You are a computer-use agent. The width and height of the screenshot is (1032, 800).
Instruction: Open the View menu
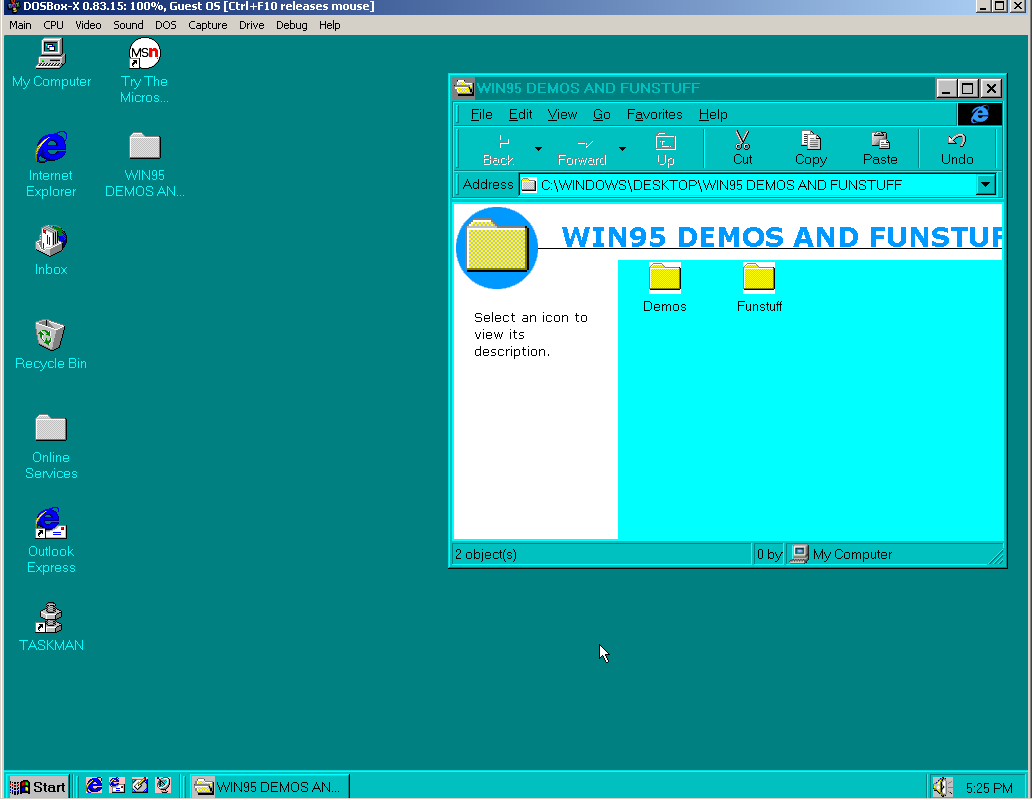562,115
